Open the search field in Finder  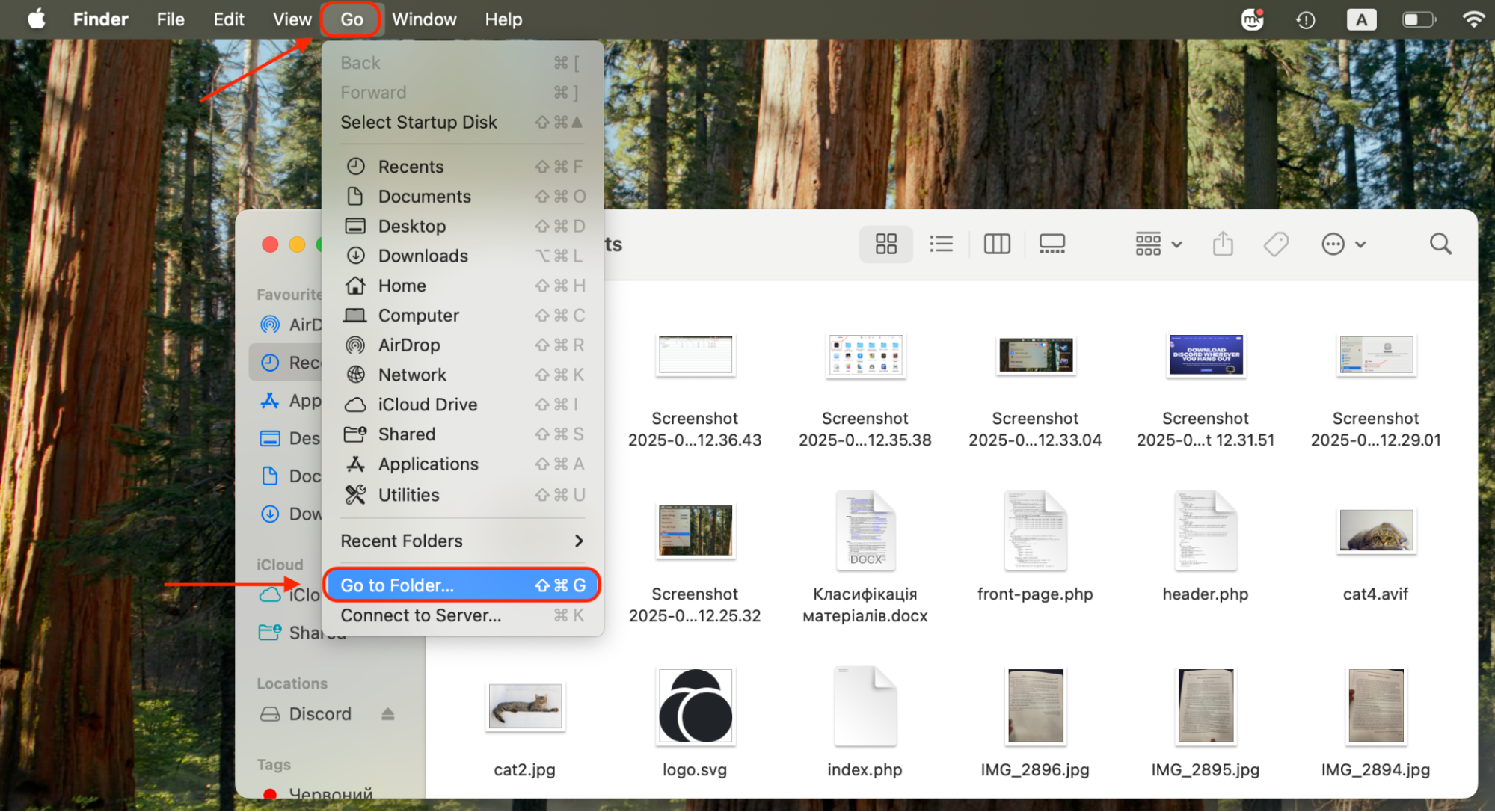pyautogui.click(x=1440, y=244)
